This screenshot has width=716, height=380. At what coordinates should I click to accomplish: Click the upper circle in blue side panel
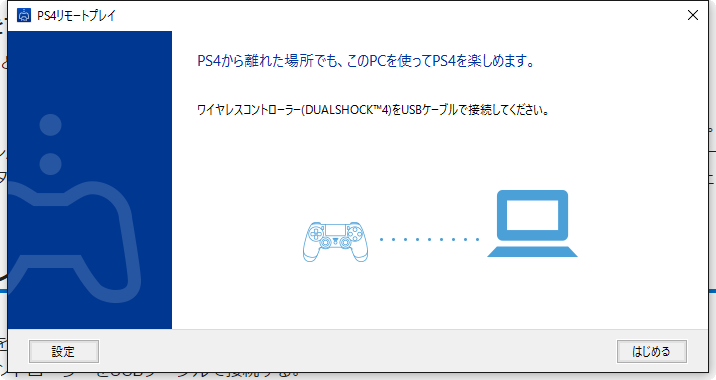click(x=50, y=125)
